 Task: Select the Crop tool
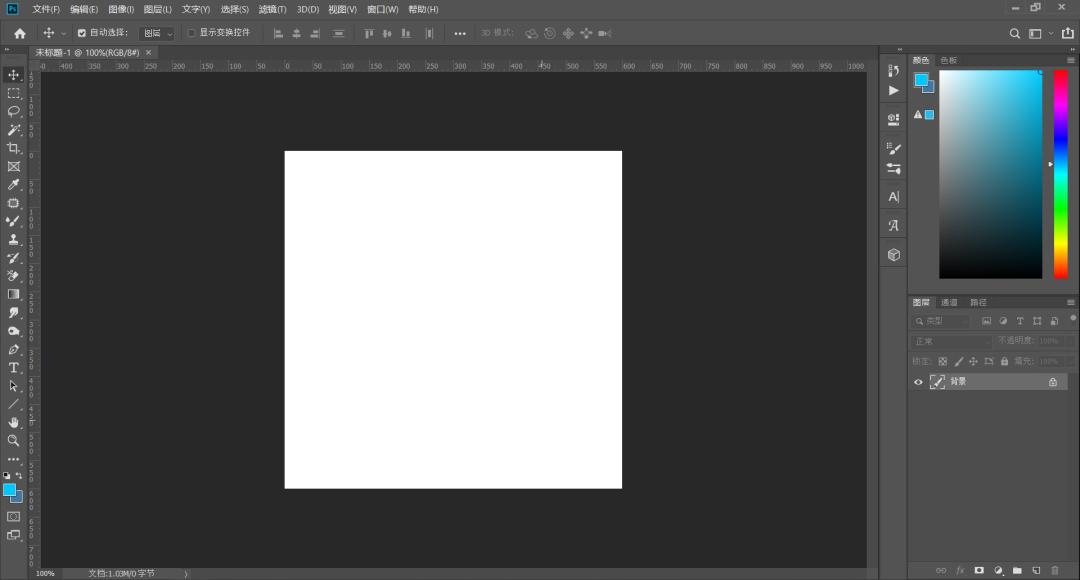[13, 148]
